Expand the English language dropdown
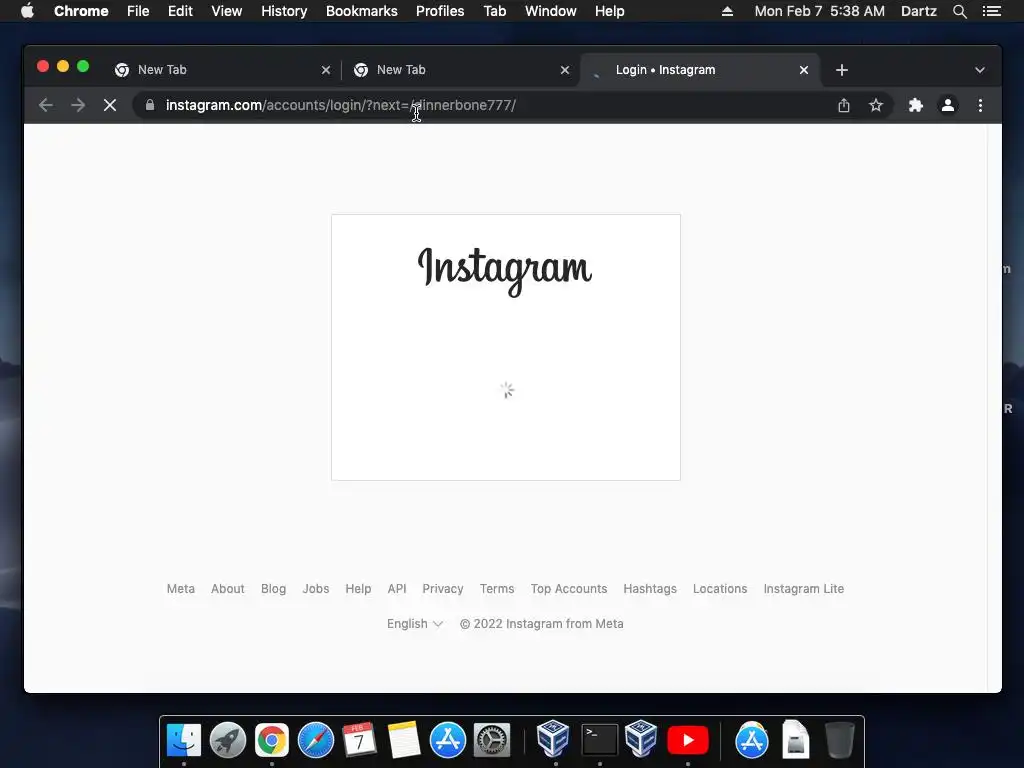 tap(415, 624)
